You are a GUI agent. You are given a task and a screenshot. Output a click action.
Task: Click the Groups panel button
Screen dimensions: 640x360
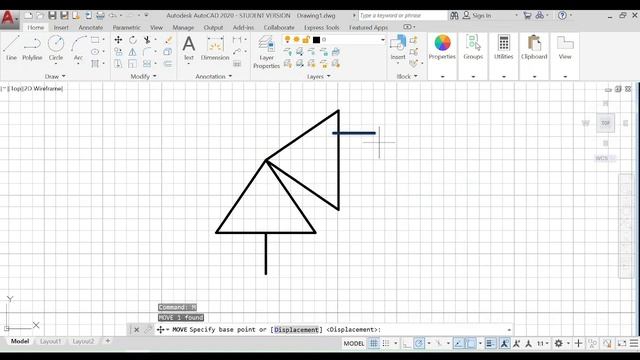(473, 47)
